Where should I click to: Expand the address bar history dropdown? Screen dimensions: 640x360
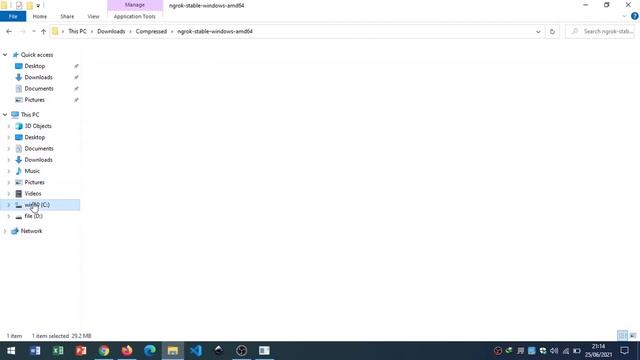tap(538, 31)
